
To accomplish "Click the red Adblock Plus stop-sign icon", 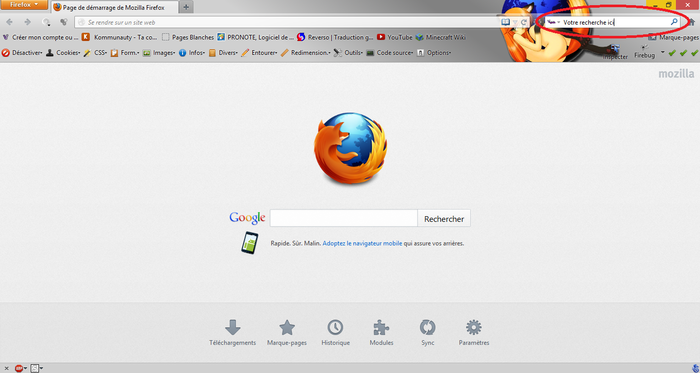I will 19,369.
